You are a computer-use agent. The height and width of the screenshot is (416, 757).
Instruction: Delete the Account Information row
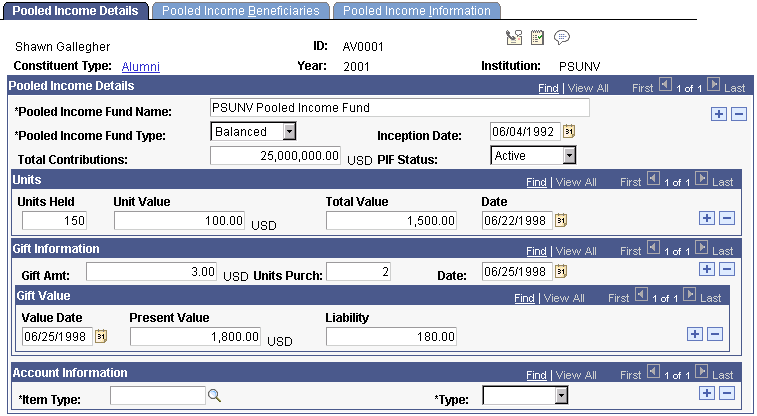727,393
